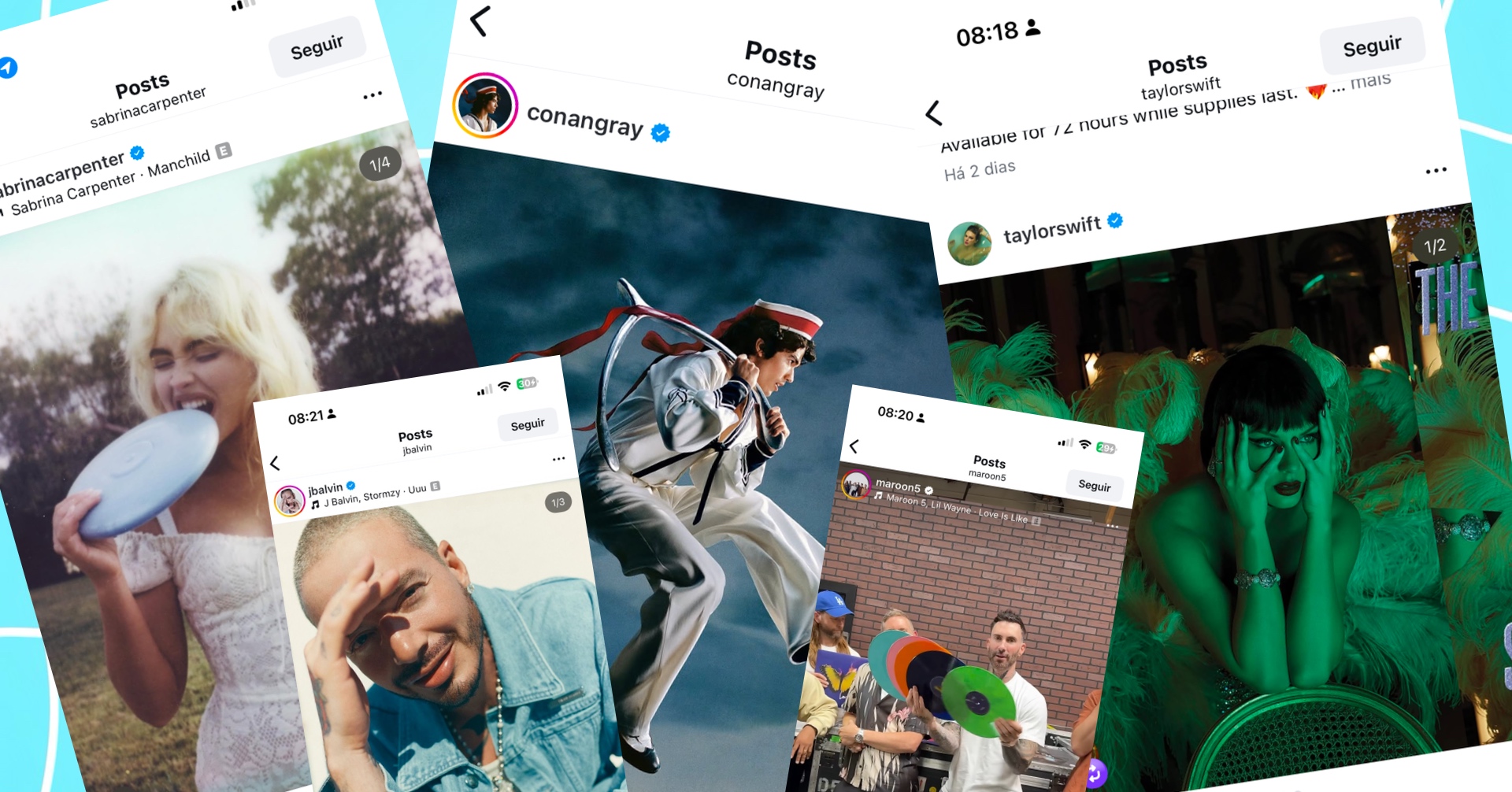Click the conangray username link

point(585,120)
